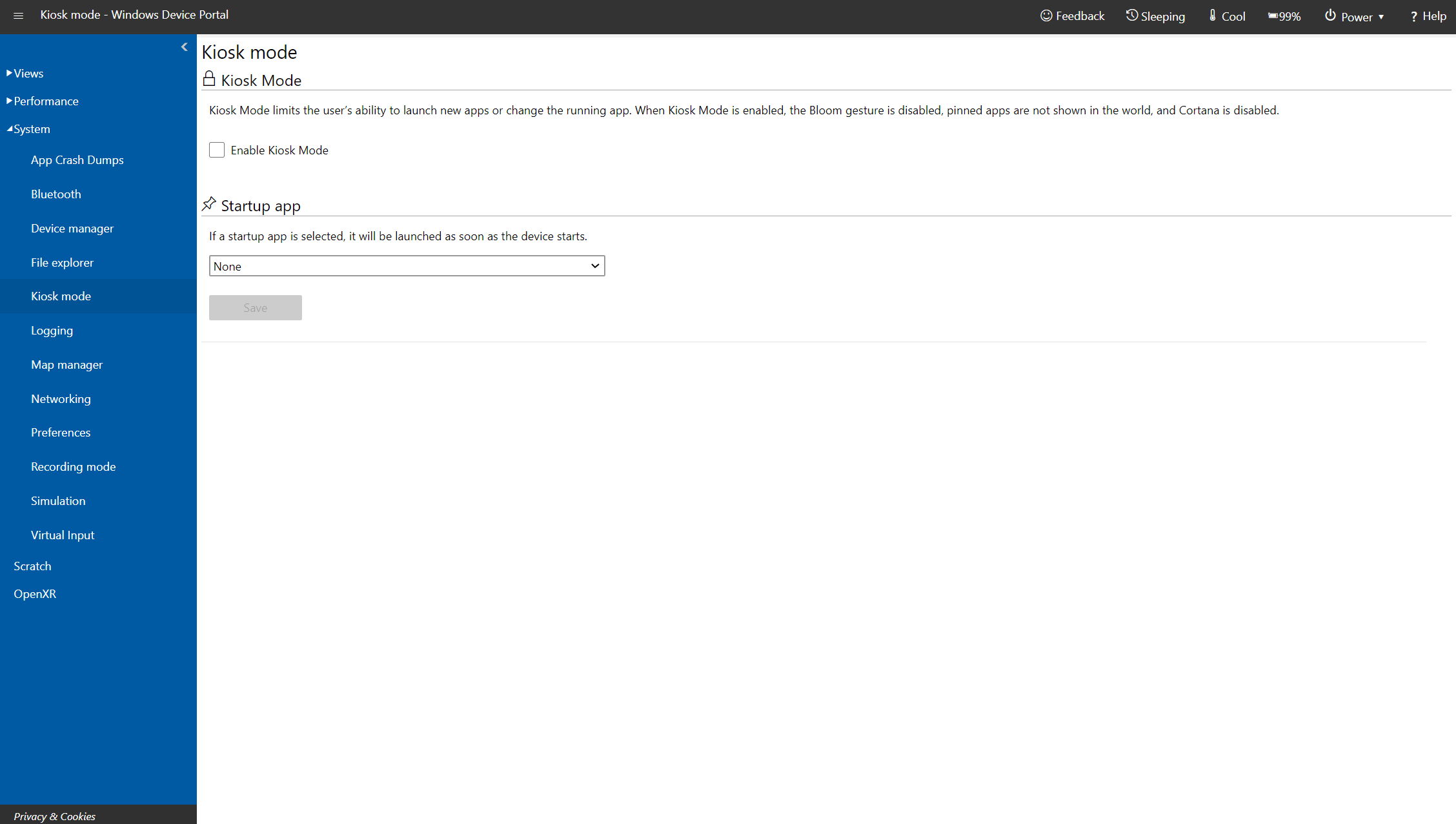Expand the Views menu section
The image size is (1456, 824).
pos(26,72)
